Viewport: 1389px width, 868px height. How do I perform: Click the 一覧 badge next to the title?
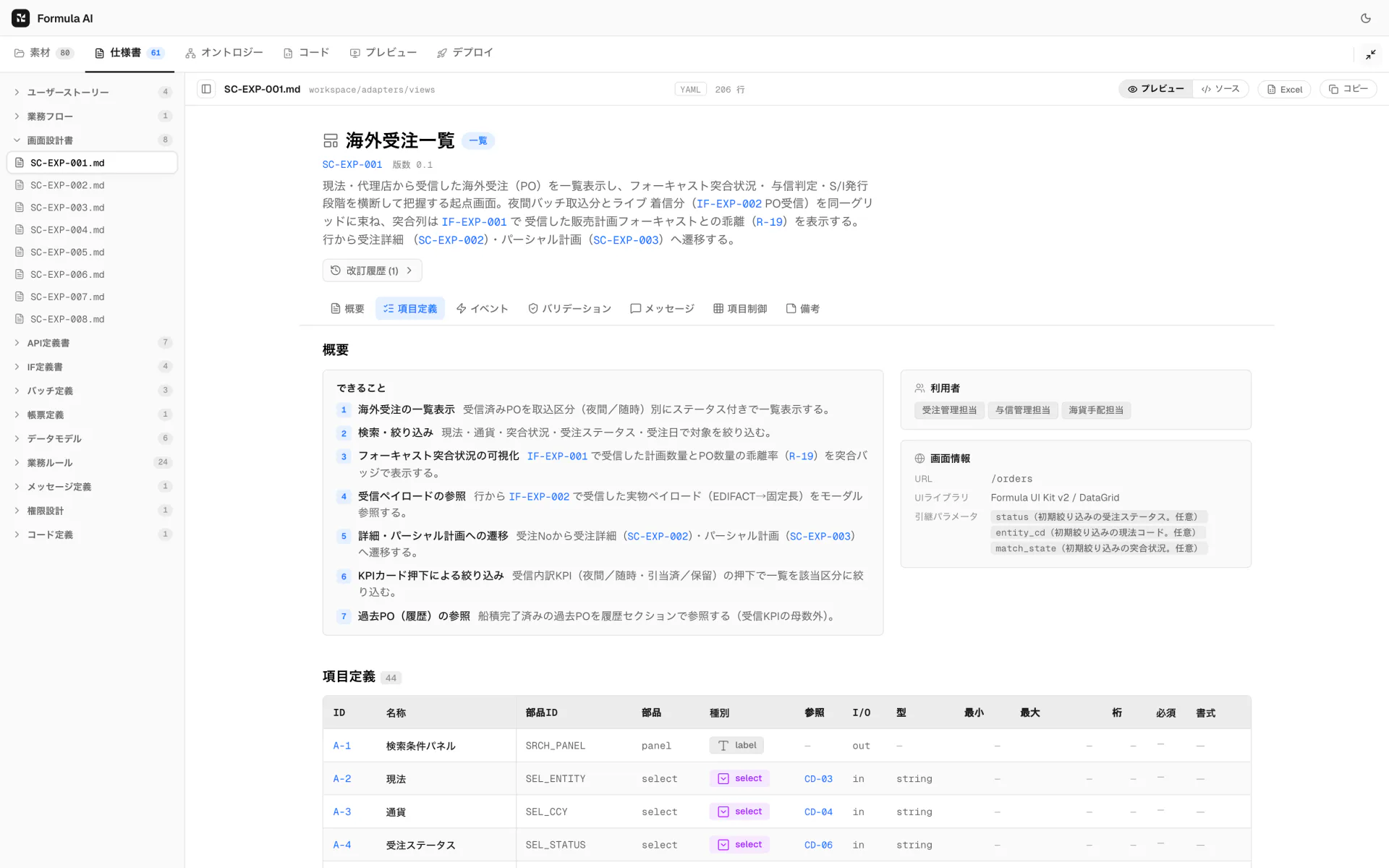tap(478, 140)
